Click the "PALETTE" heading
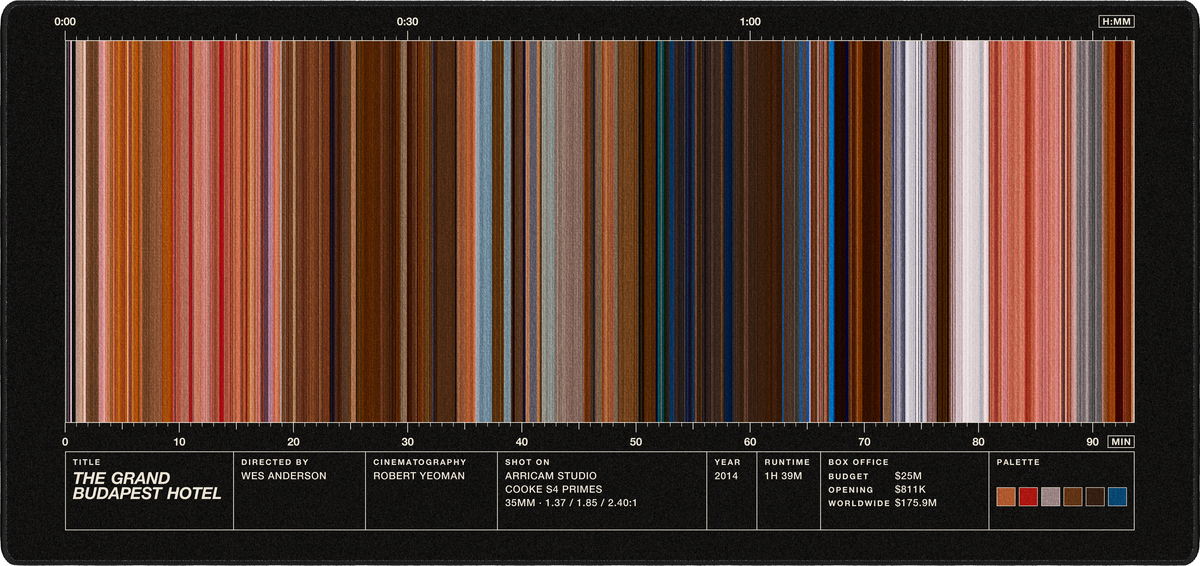The height and width of the screenshot is (566, 1200). pyautogui.click(x=1018, y=462)
